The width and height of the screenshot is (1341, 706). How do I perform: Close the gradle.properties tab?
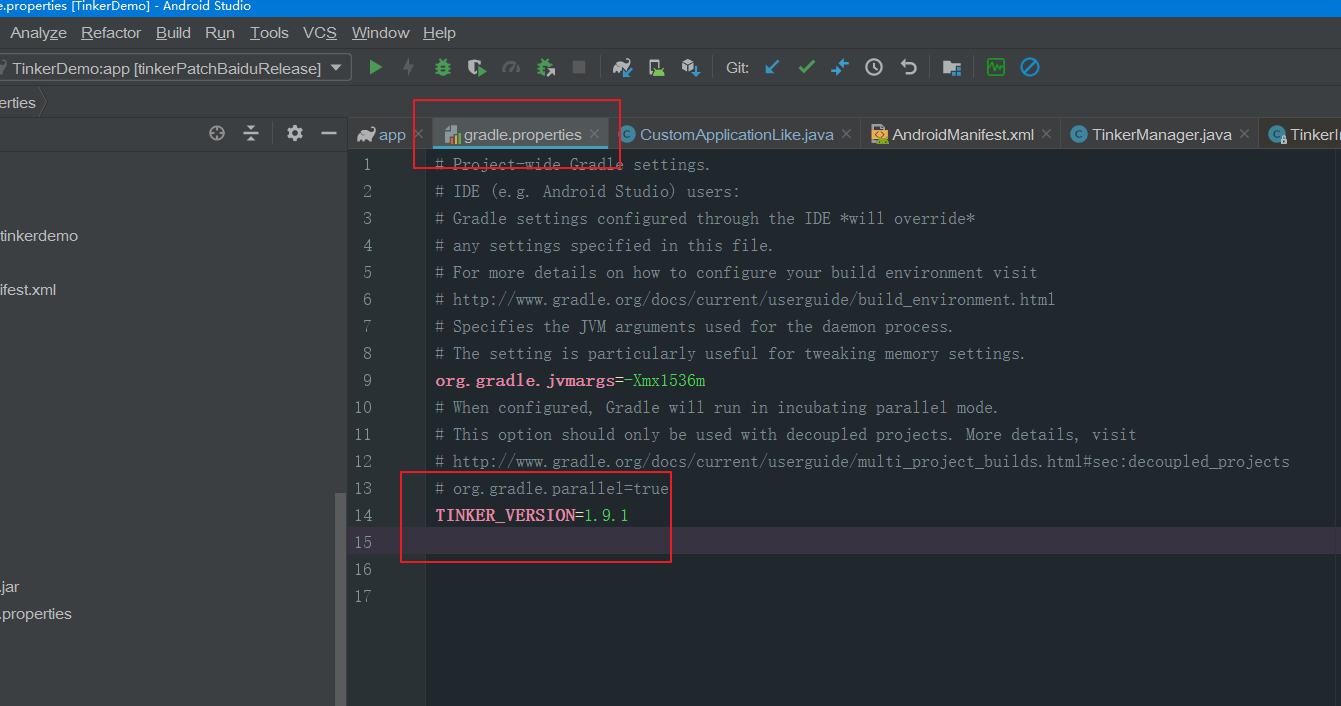(x=594, y=134)
